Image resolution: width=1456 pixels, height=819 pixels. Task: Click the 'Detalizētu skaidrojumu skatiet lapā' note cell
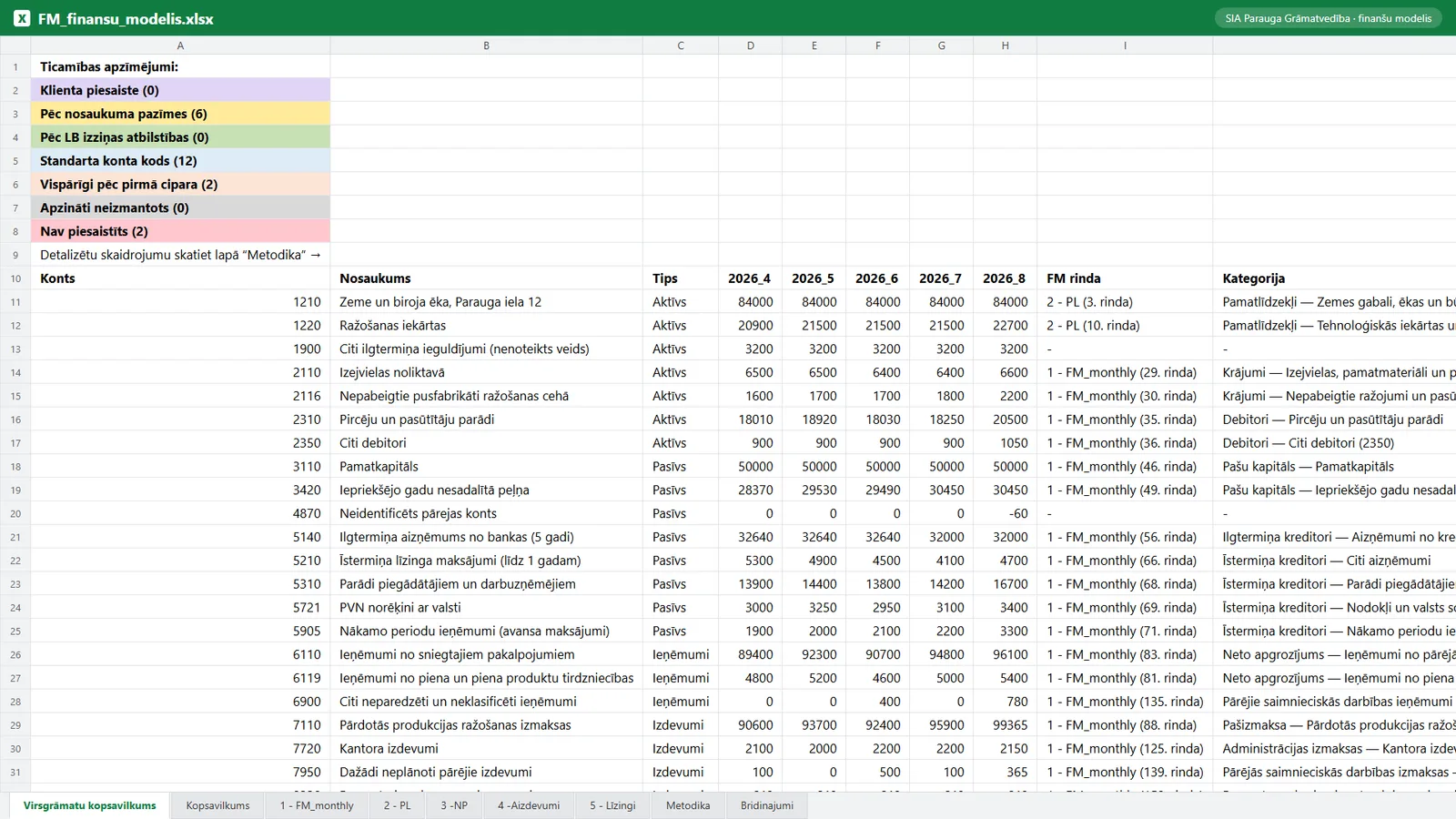pyautogui.click(x=180, y=255)
